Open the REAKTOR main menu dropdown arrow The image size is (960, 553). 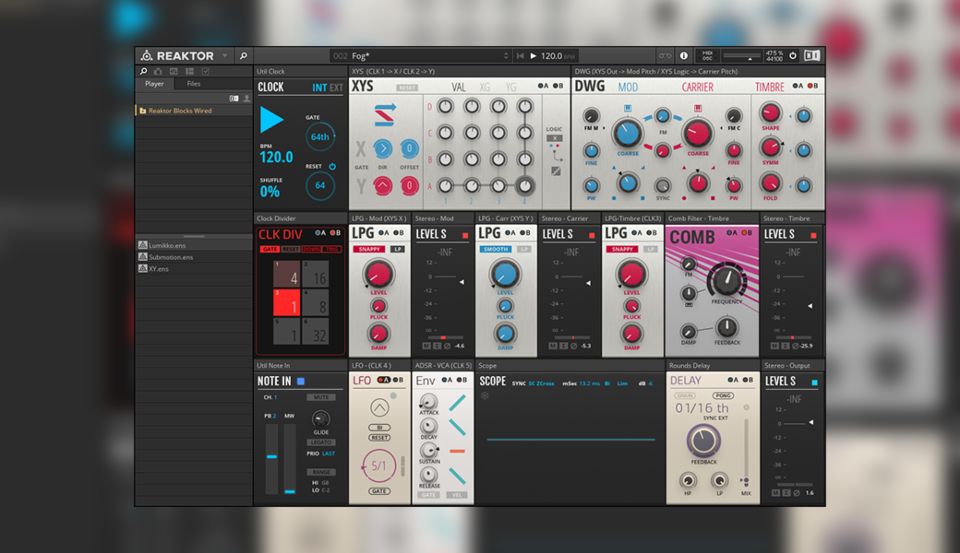tap(225, 56)
